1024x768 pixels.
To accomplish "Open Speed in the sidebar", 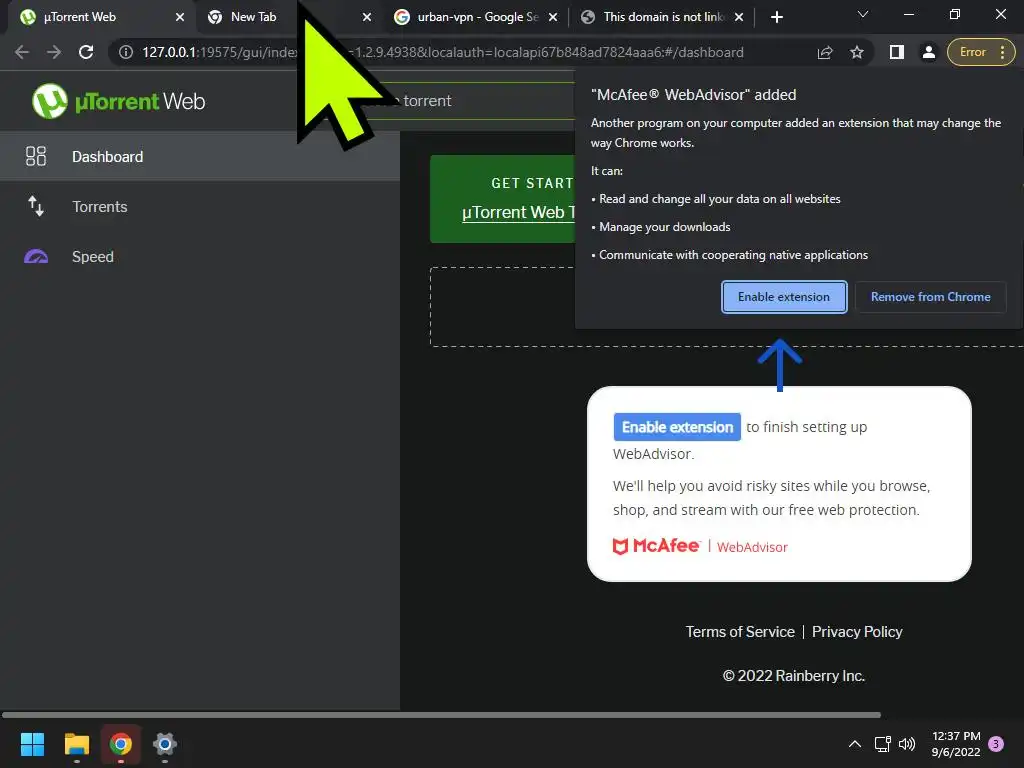I will [200, 257].
